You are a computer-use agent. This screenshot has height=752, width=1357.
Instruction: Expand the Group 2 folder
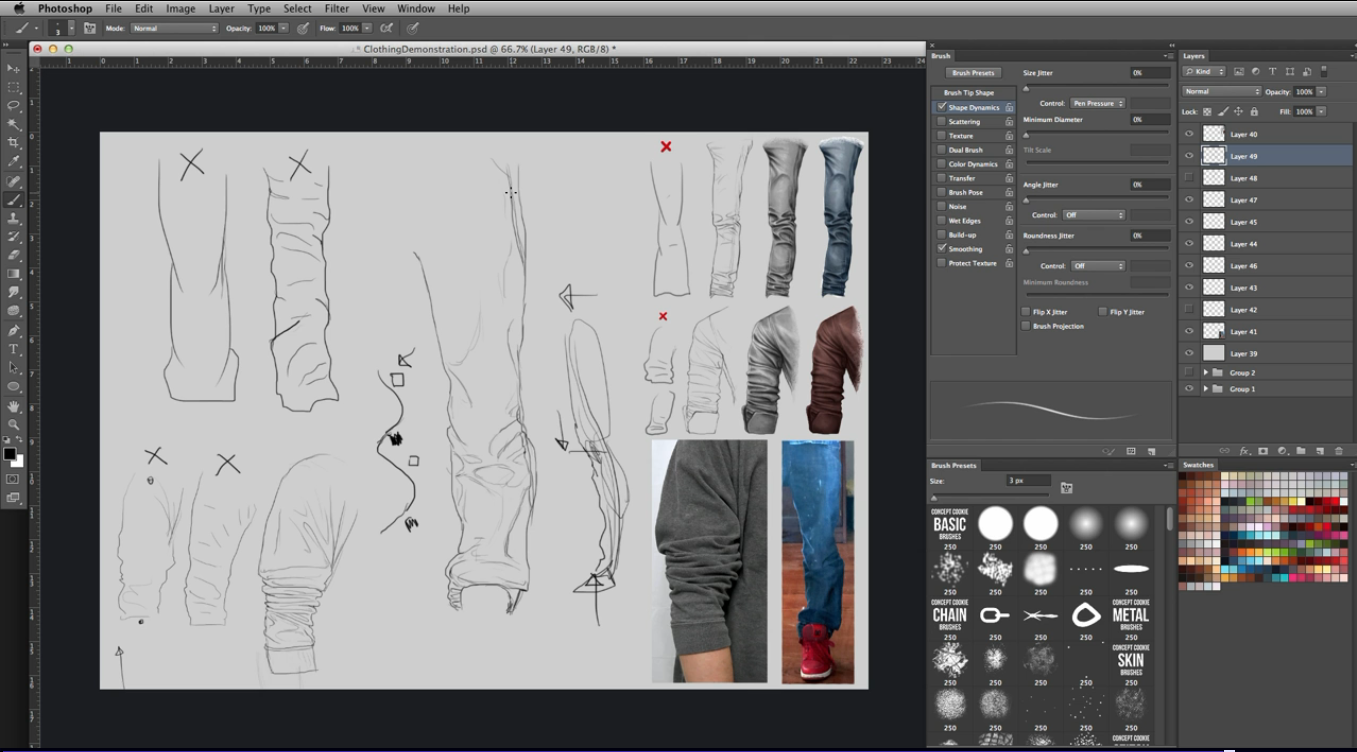1205,373
